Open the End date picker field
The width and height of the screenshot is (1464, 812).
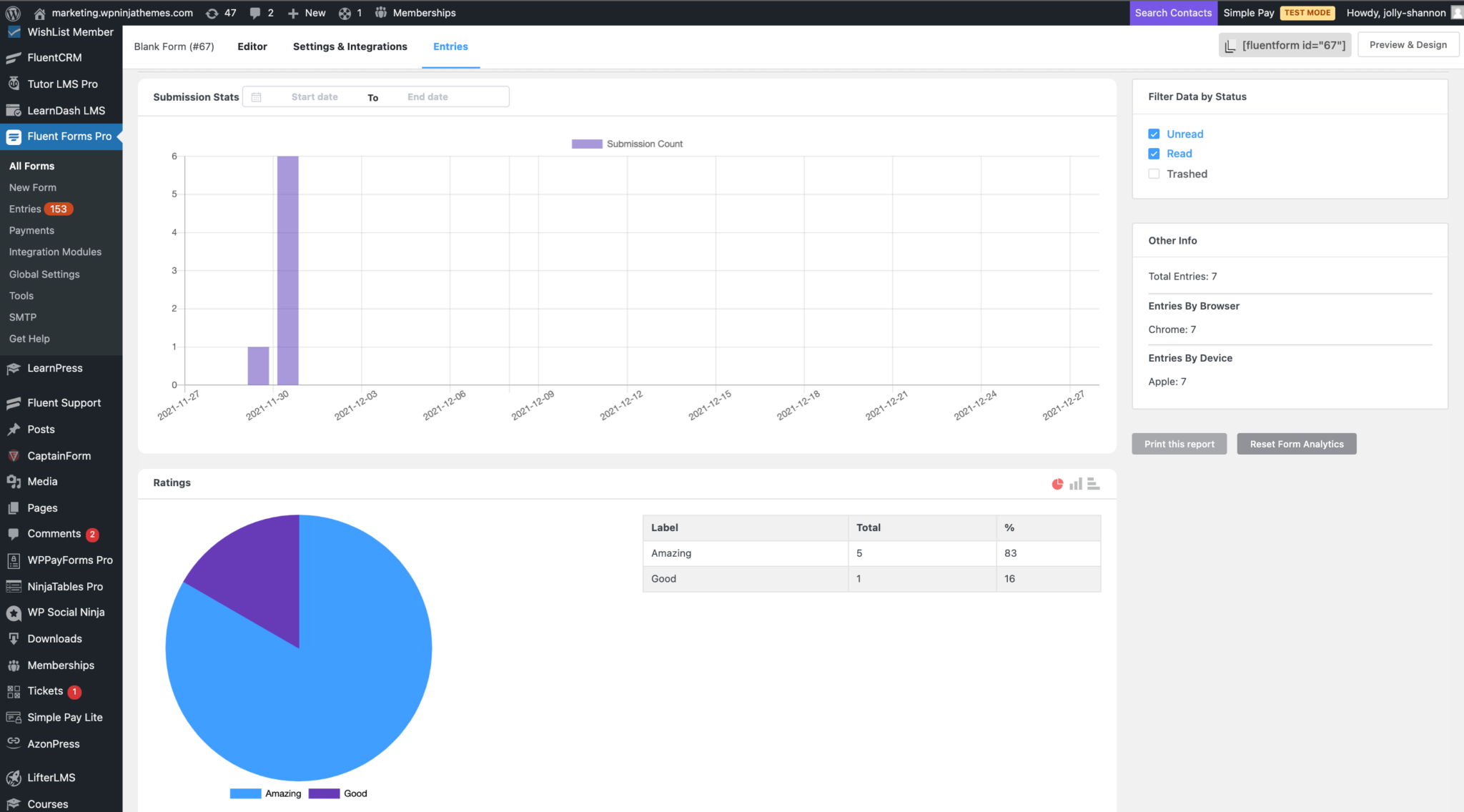tap(427, 96)
